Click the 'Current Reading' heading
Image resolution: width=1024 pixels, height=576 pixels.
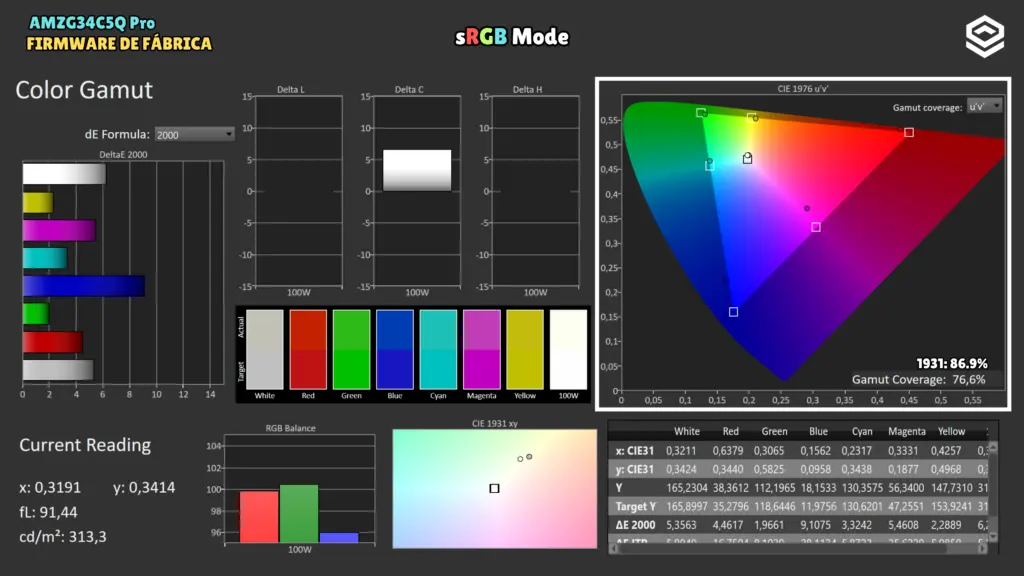[x=85, y=445]
